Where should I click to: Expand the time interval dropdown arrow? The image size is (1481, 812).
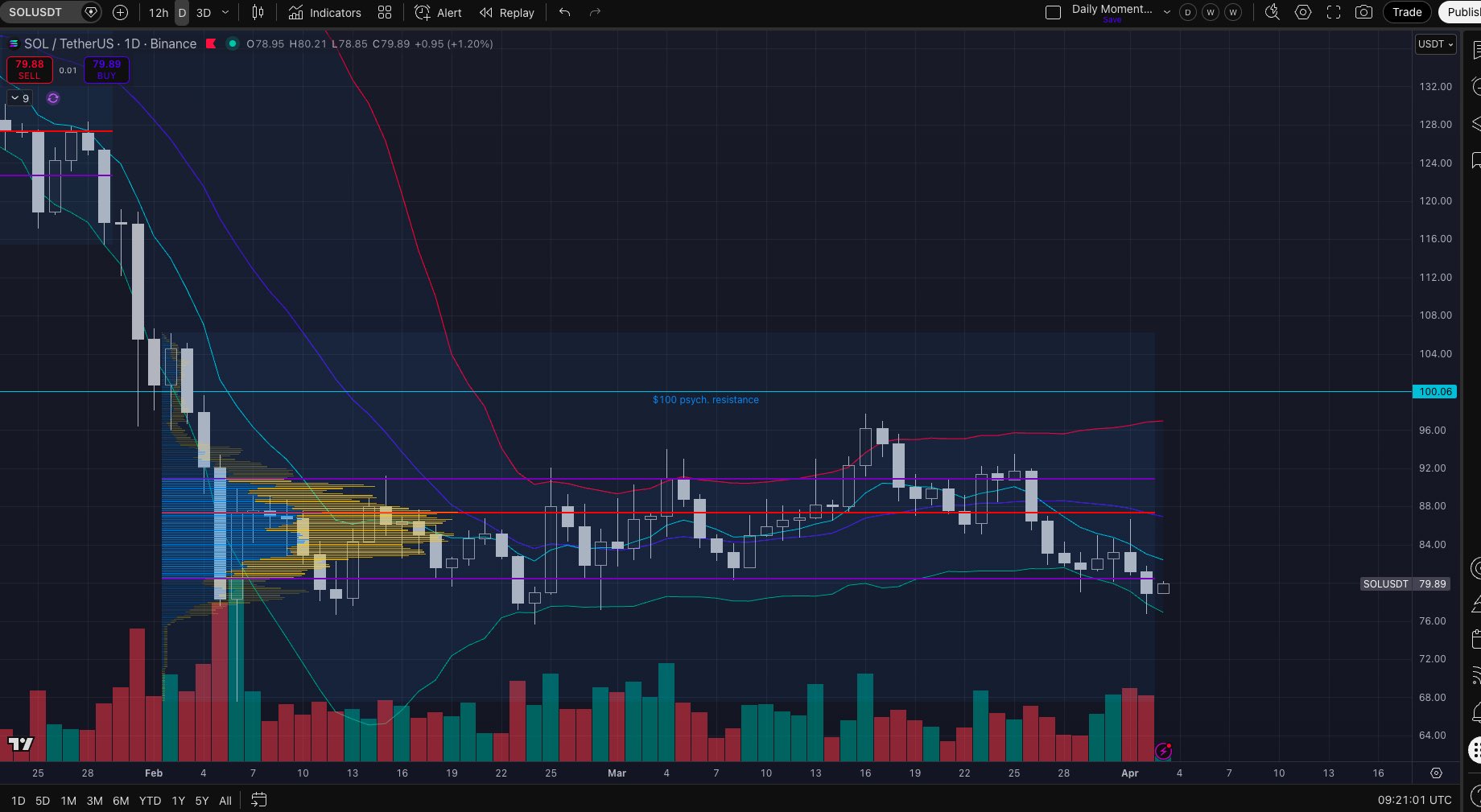225,13
